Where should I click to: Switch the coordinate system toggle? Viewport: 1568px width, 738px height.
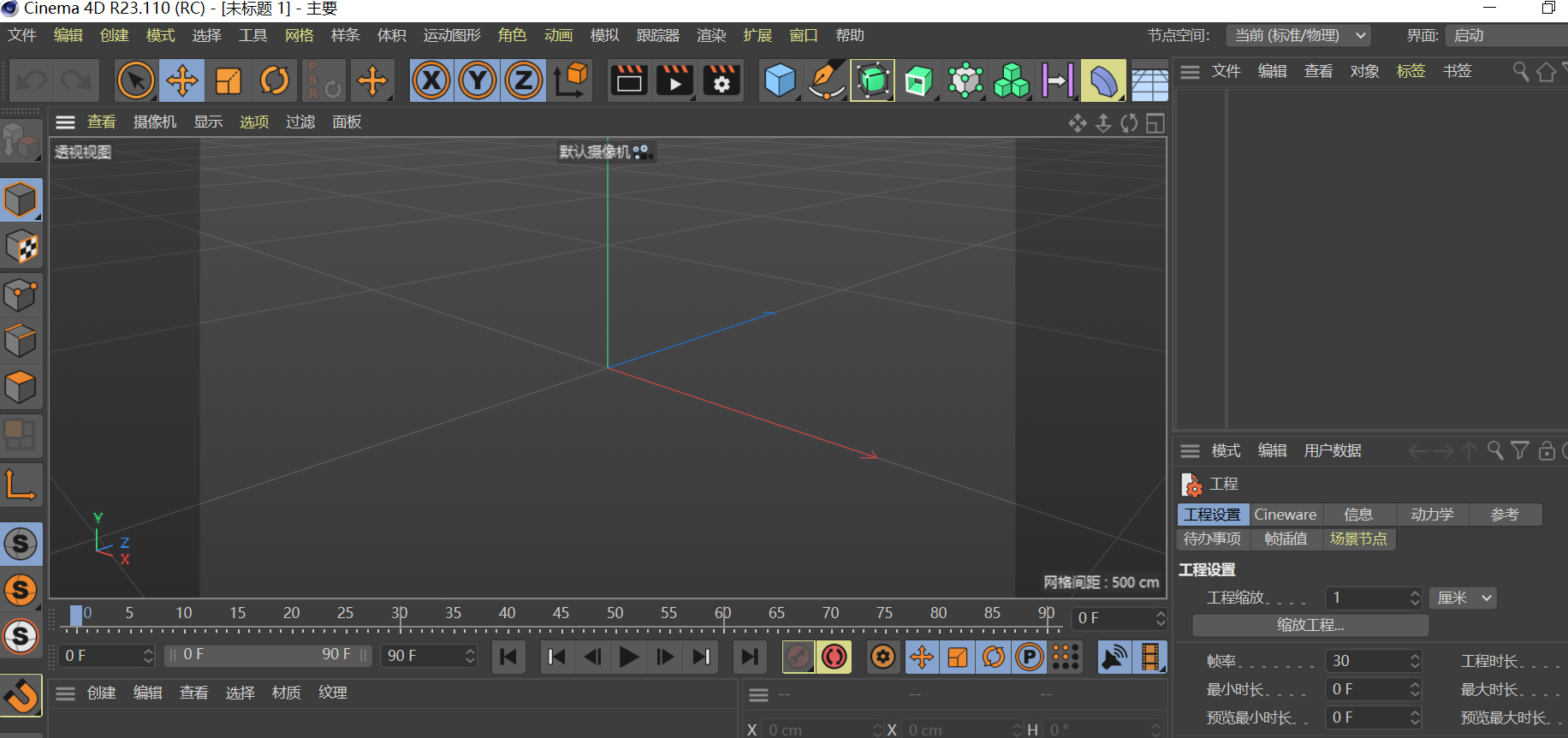pyautogui.click(x=570, y=81)
